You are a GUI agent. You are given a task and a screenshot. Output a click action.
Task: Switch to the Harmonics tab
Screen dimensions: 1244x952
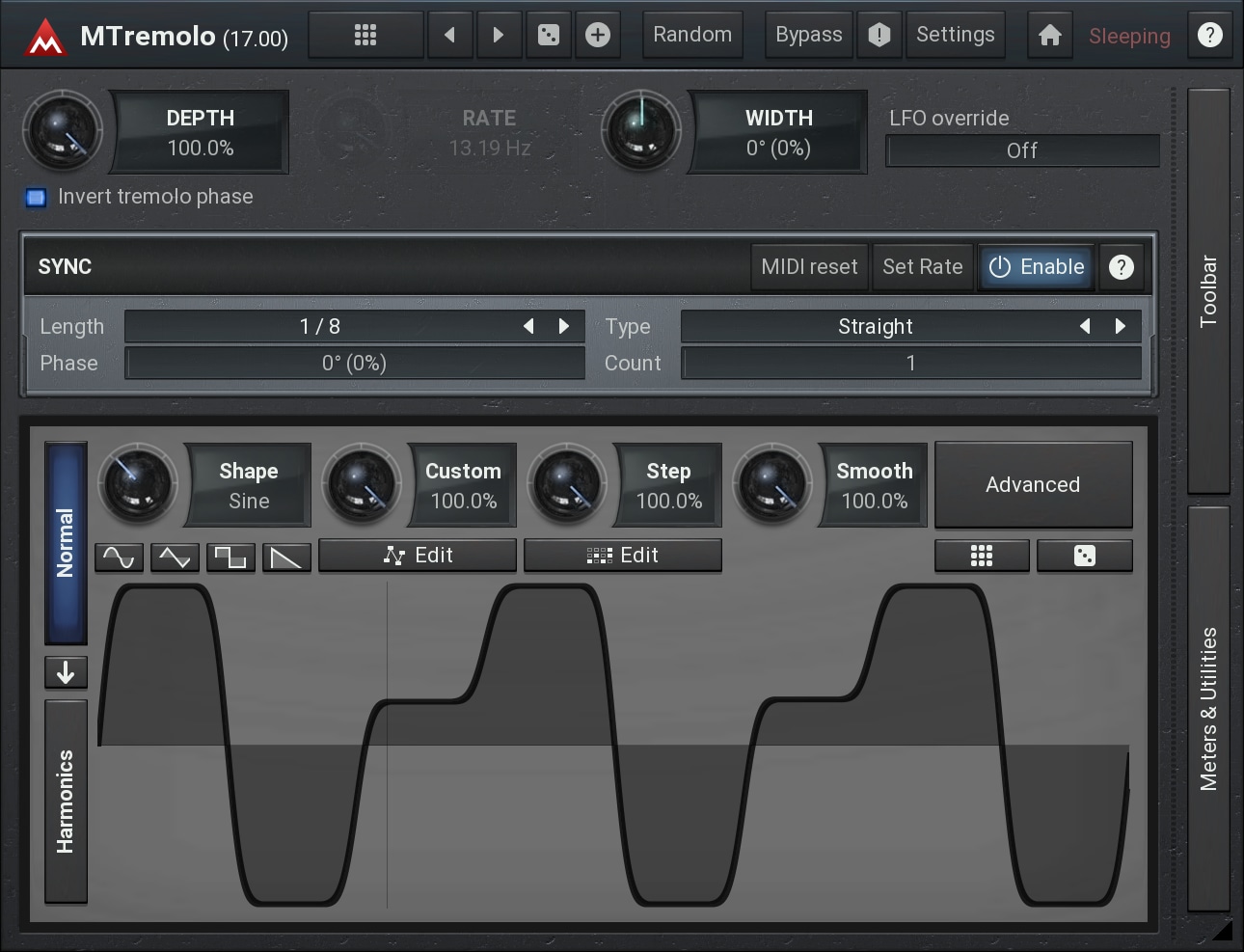(66, 802)
